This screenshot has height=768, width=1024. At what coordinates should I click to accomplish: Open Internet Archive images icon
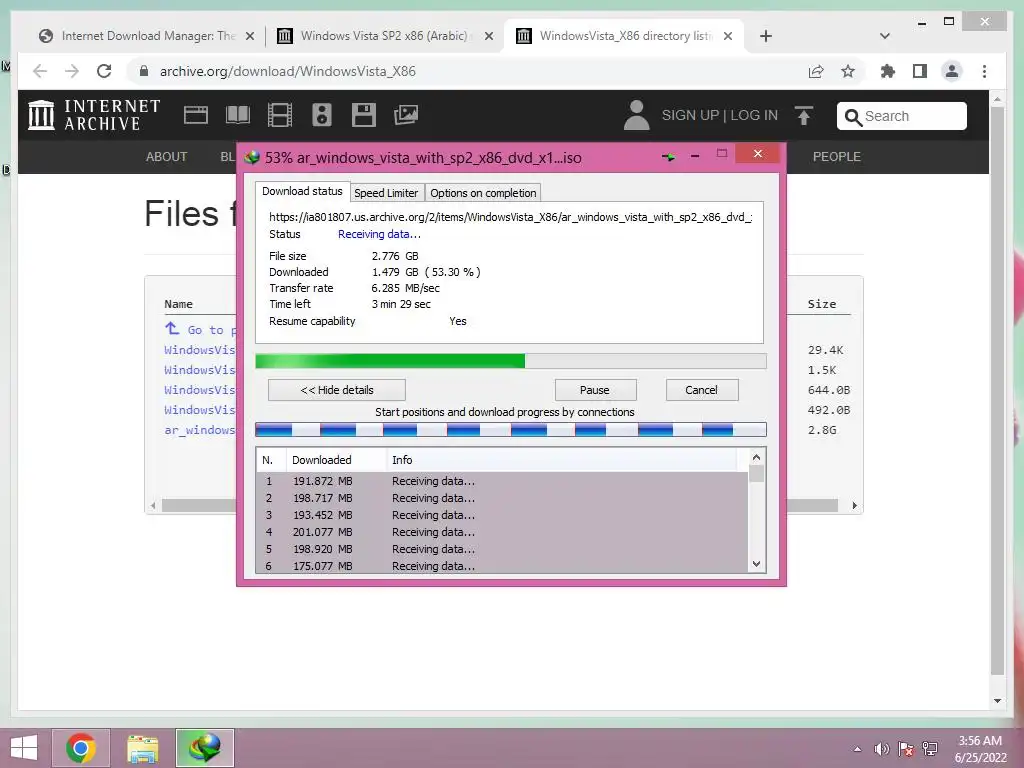click(406, 115)
